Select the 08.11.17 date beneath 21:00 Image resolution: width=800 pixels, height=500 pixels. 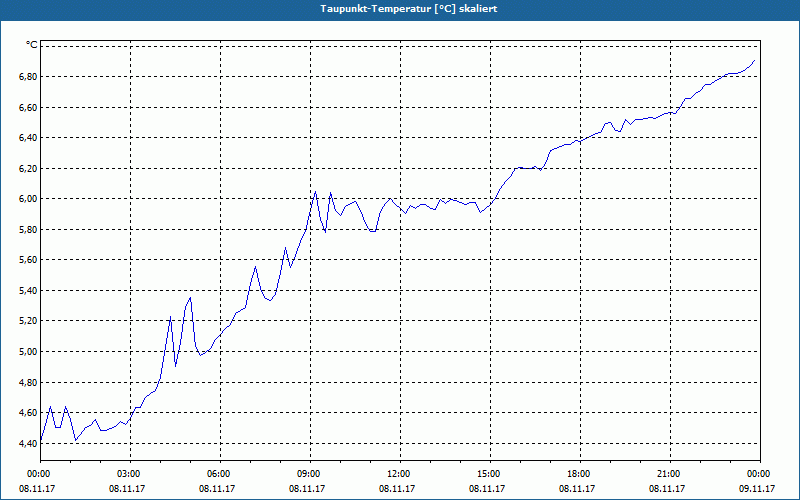[x=667, y=488]
